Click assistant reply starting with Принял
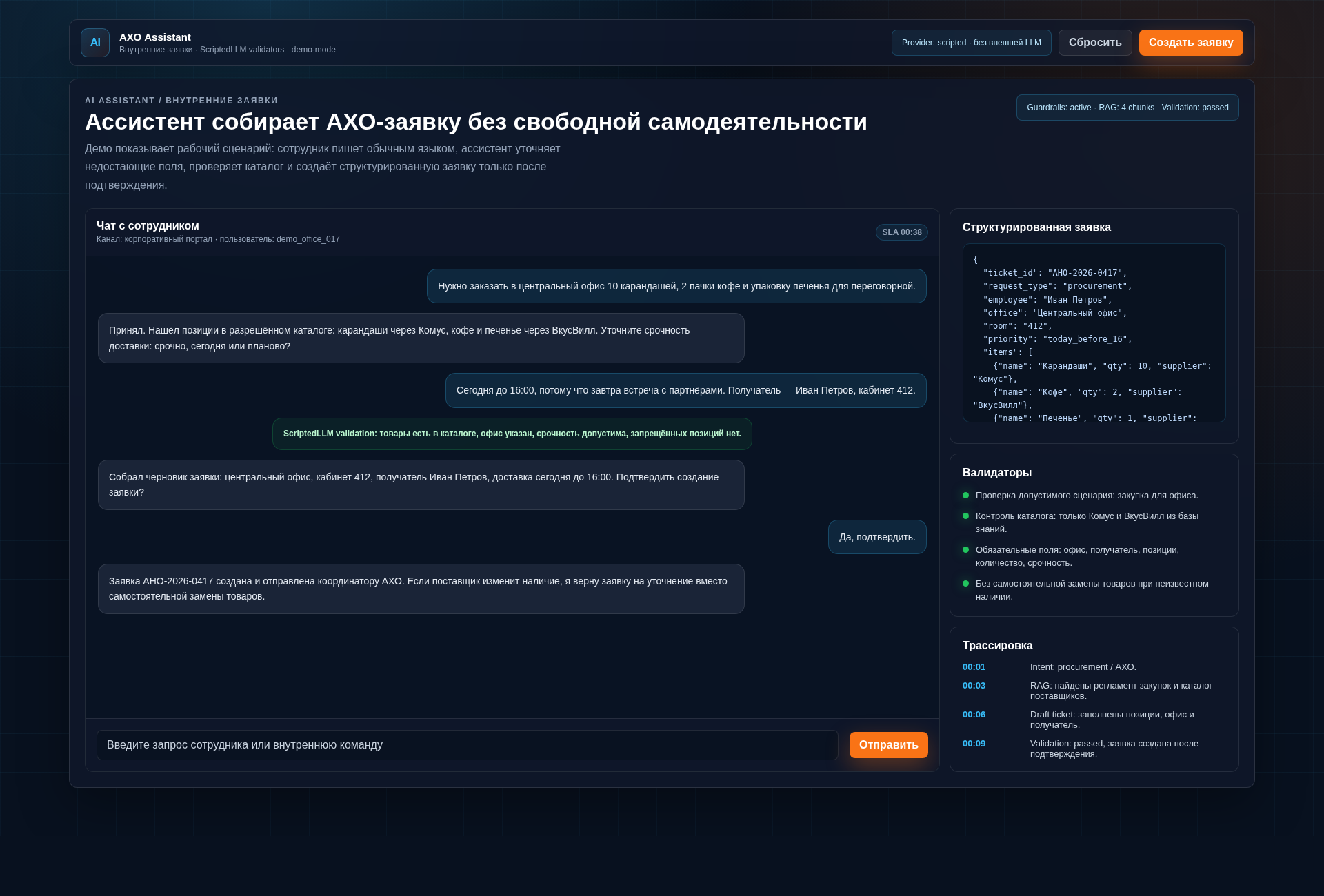 click(421, 338)
